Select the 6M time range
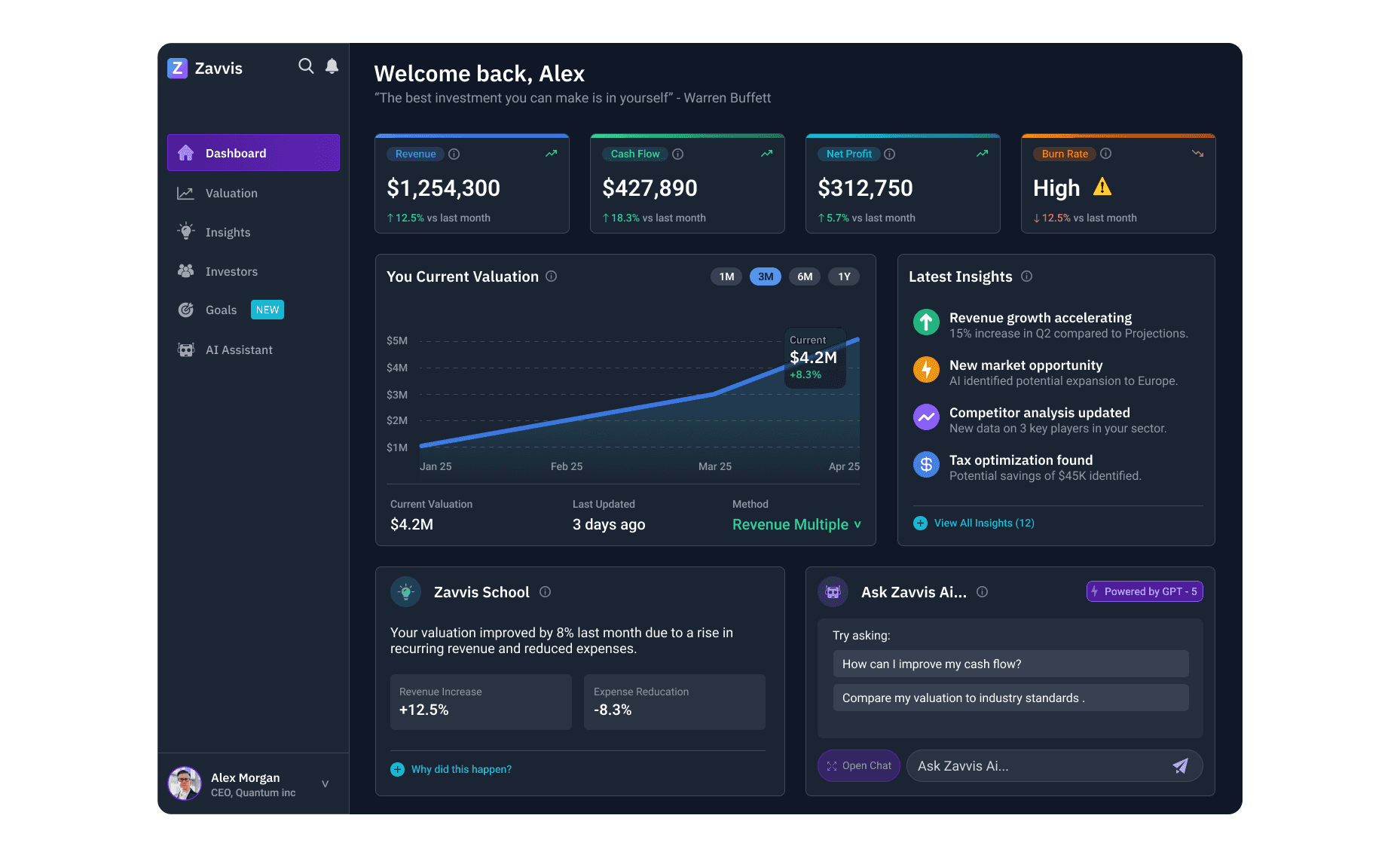Screen dimensions: 1400x858 pyautogui.click(x=805, y=276)
